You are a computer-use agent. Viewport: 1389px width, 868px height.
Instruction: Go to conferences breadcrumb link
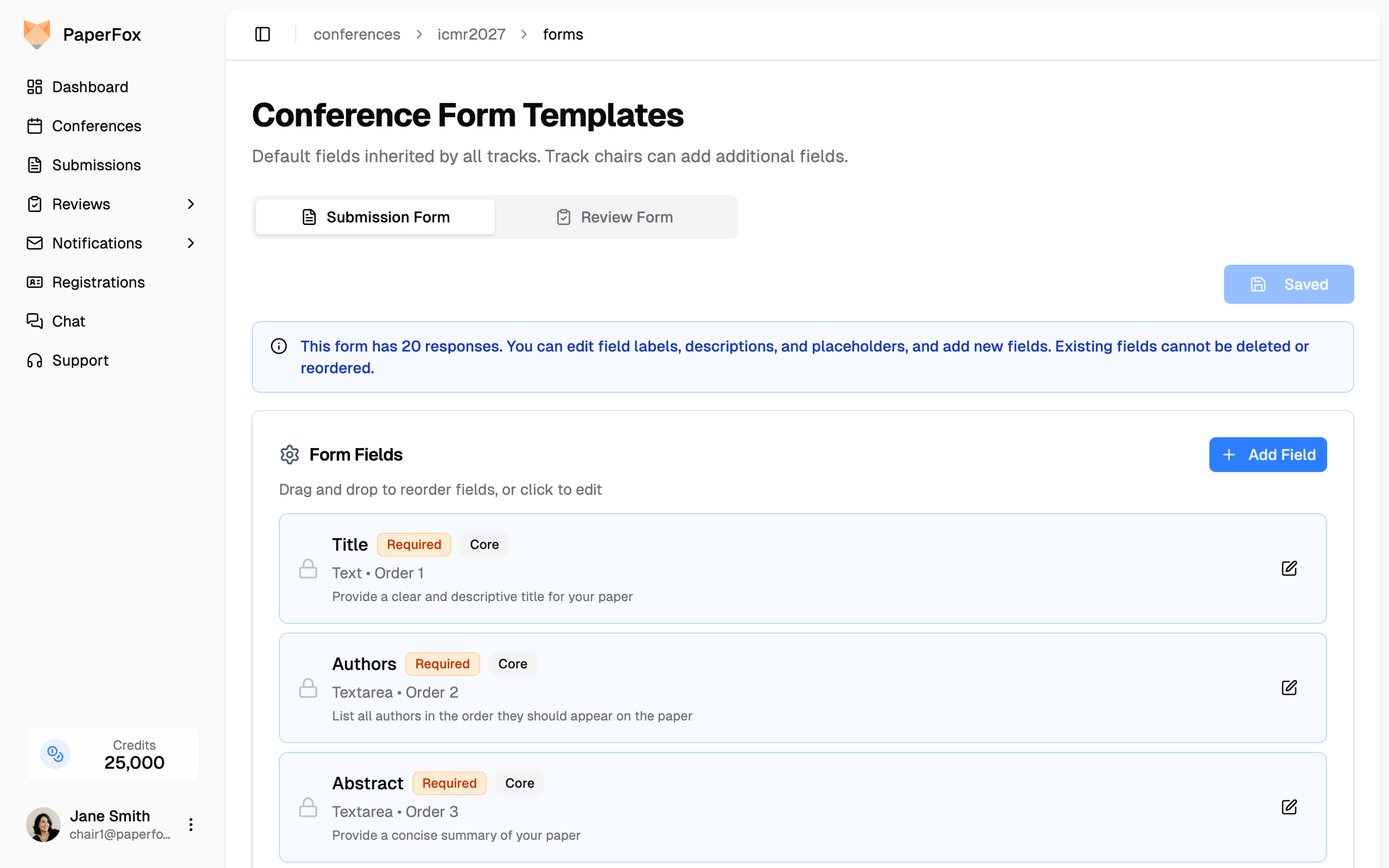pyautogui.click(x=356, y=34)
